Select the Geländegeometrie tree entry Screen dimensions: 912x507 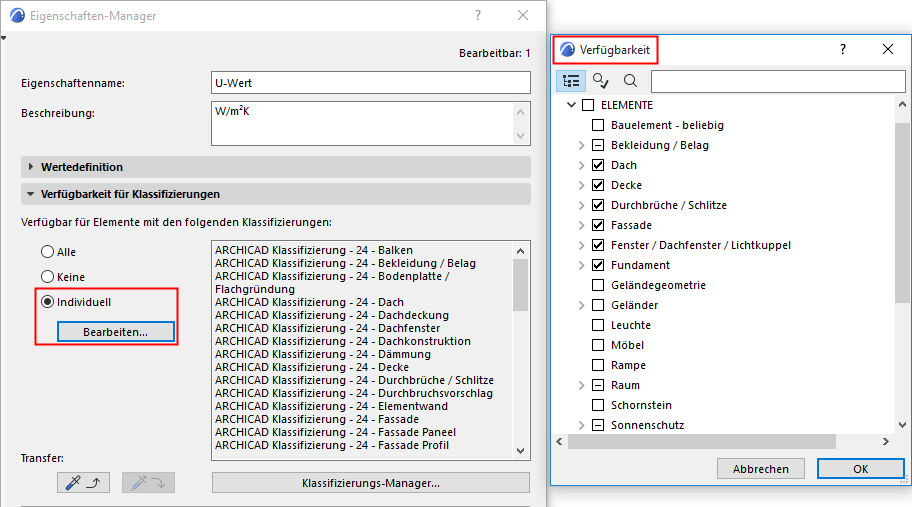(658, 285)
